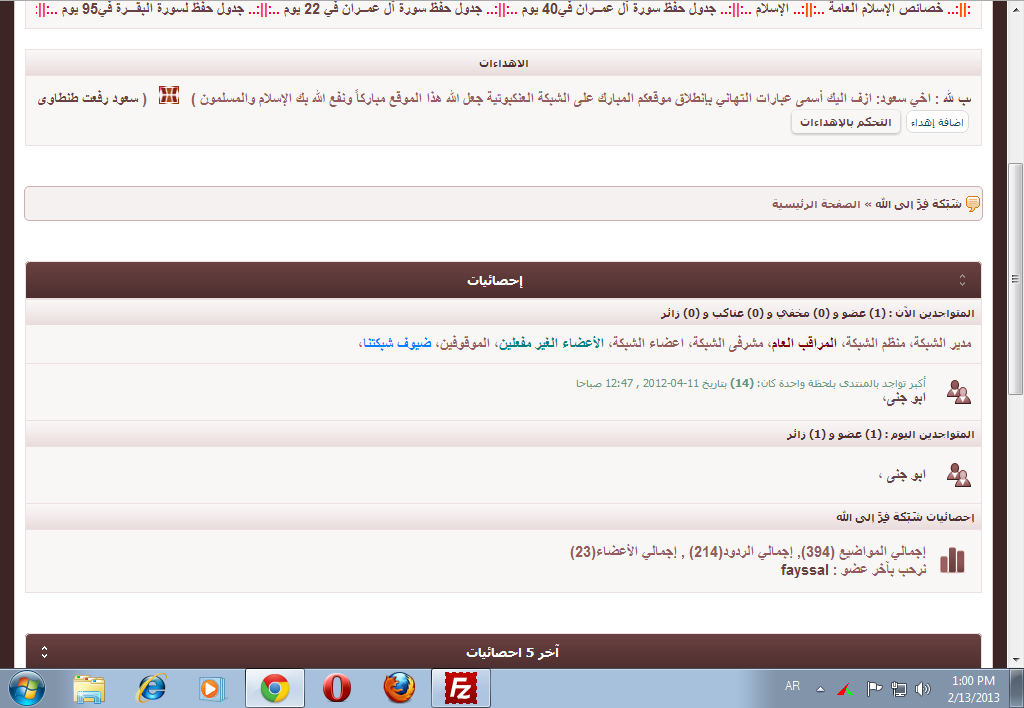Open Windows Media Player taskbar icon
The width and height of the screenshot is (1024, 708).
pyautogui.click(x=212, y=688)
